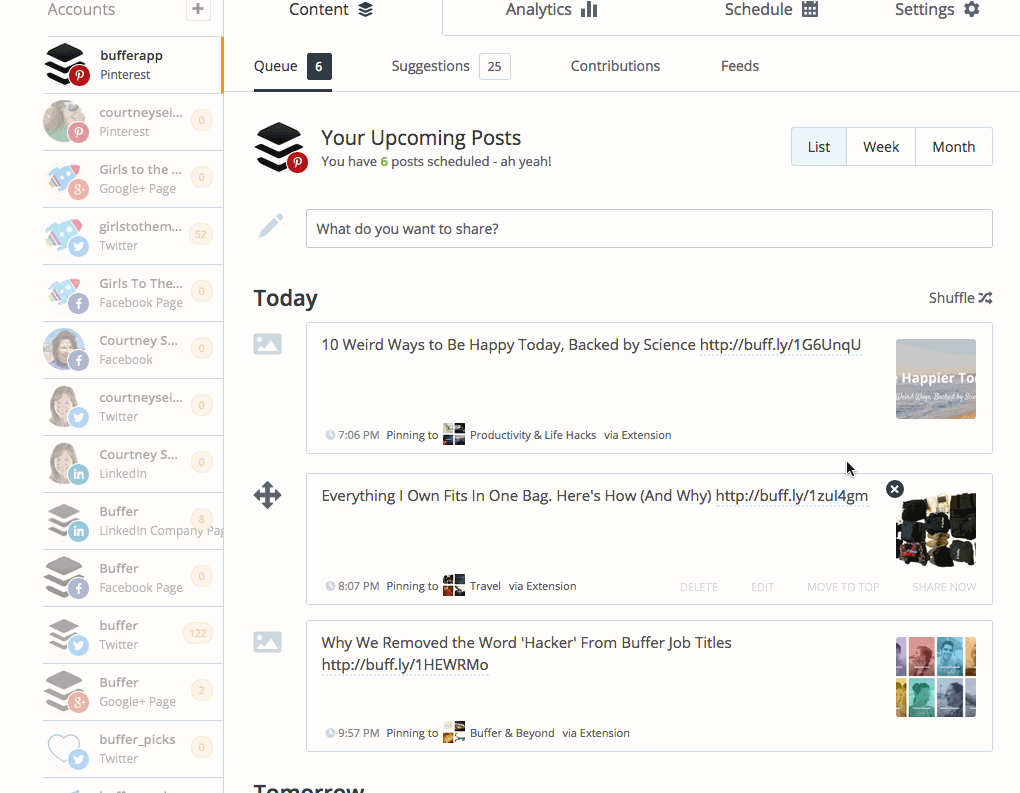This screenshot has width=1020, height=793.
Task: Select Buffer Facebook Page account
Action: [x=133, y=578]
